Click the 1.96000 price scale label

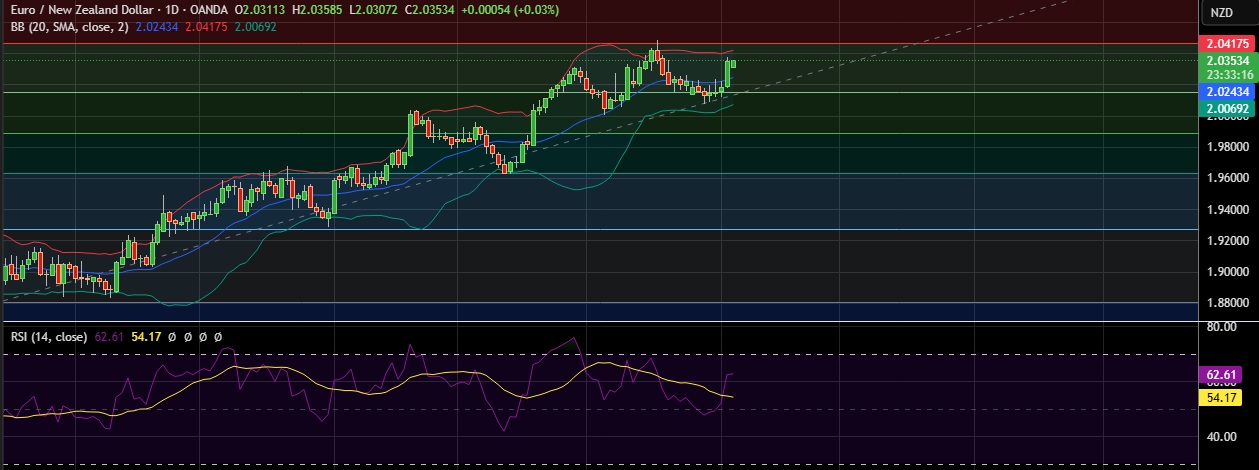pyautogui.click(x=1226, y=178)
